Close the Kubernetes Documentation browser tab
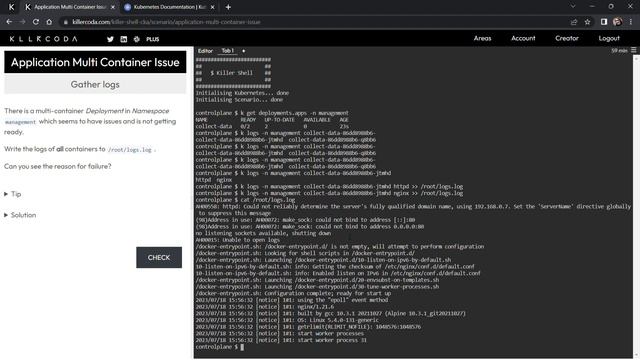Screen dimensions: 640x360 coord(212,7)
